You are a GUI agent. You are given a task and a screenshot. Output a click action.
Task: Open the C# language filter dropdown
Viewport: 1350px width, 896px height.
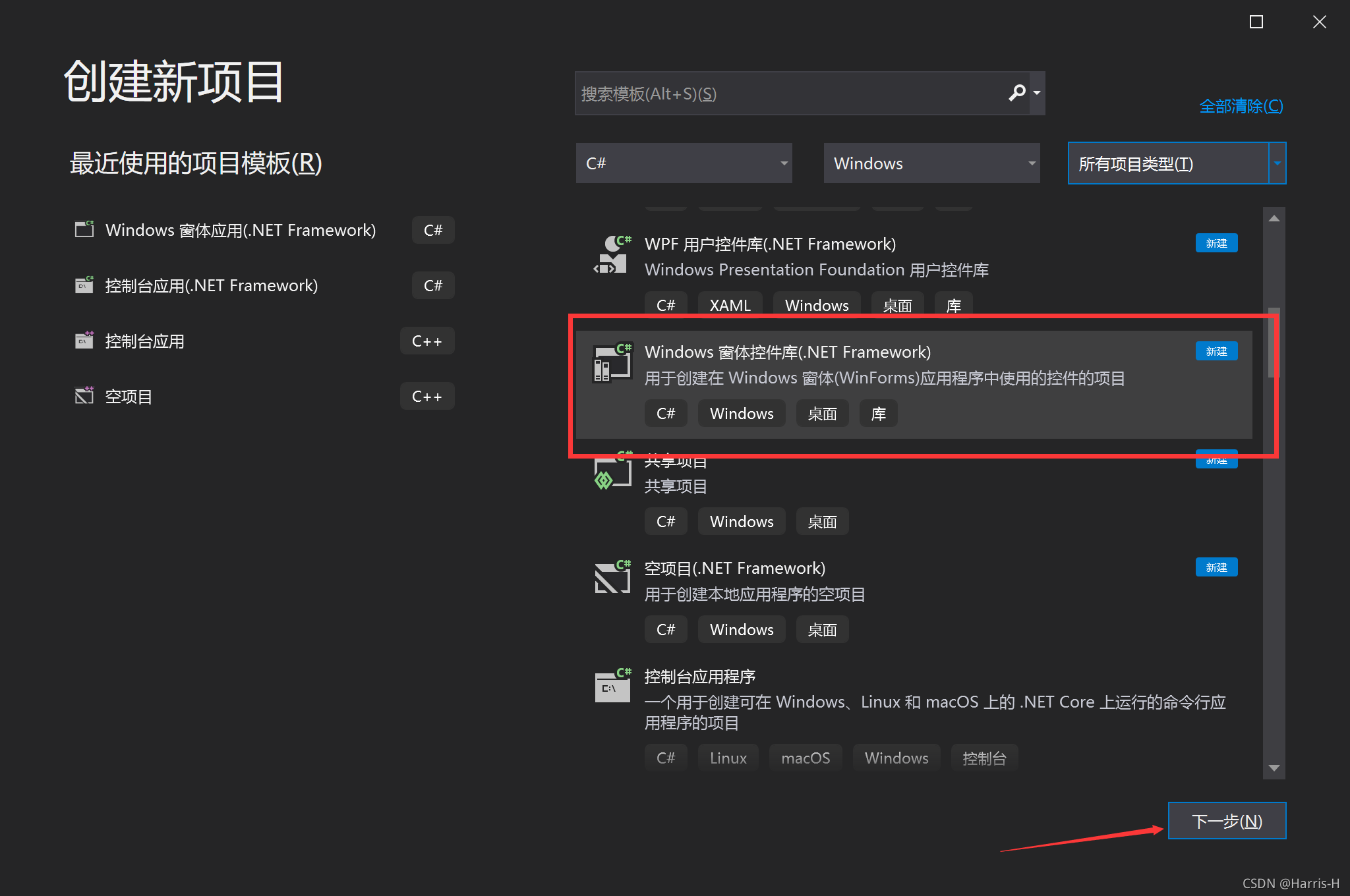click(x=684, y=163)
